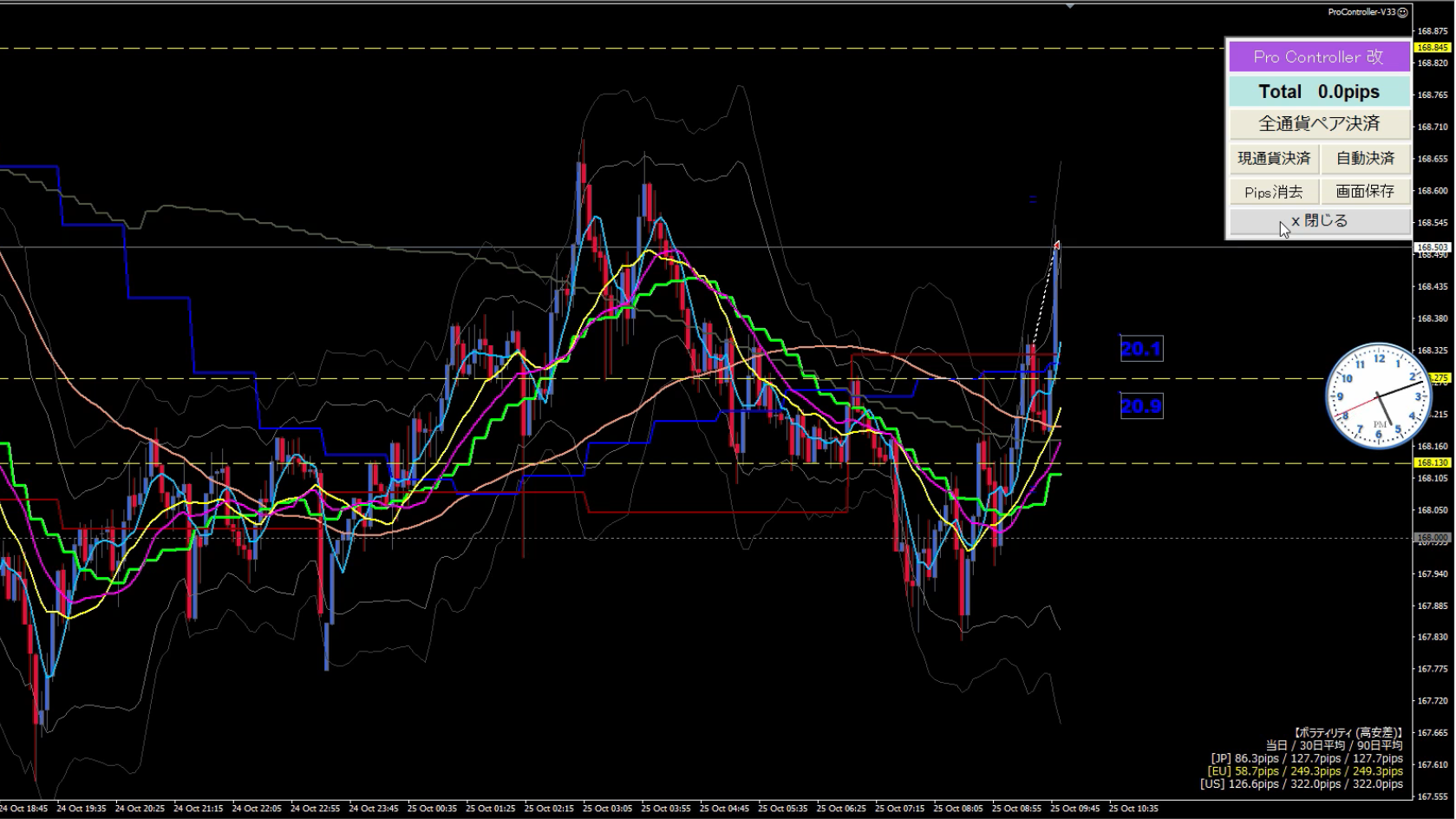Click the 25 Oct 10:35 time label

pyautogui.click(x=1133, y=809)
